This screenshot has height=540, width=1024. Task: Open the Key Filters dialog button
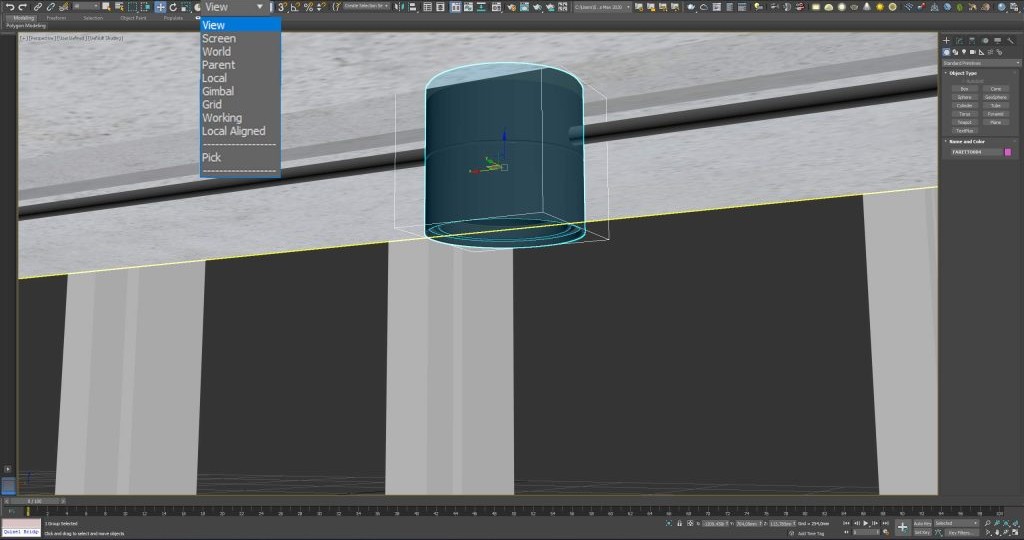(961, 532)
